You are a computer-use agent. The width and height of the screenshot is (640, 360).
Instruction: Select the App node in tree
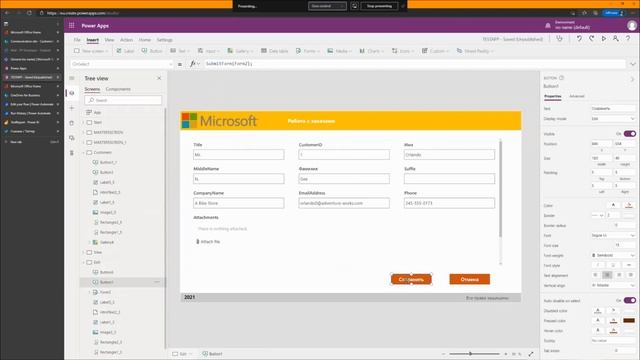(97, 112)
